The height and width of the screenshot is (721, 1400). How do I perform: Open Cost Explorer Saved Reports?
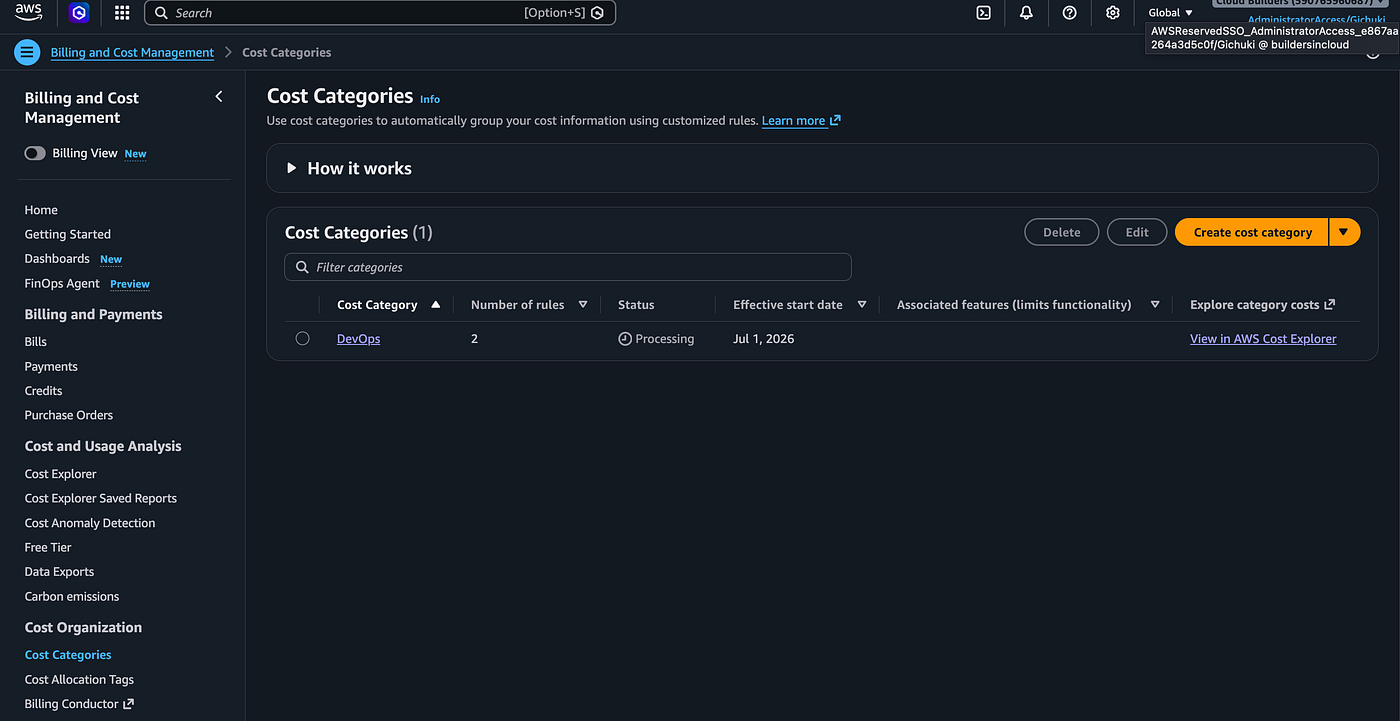(101, 498)
